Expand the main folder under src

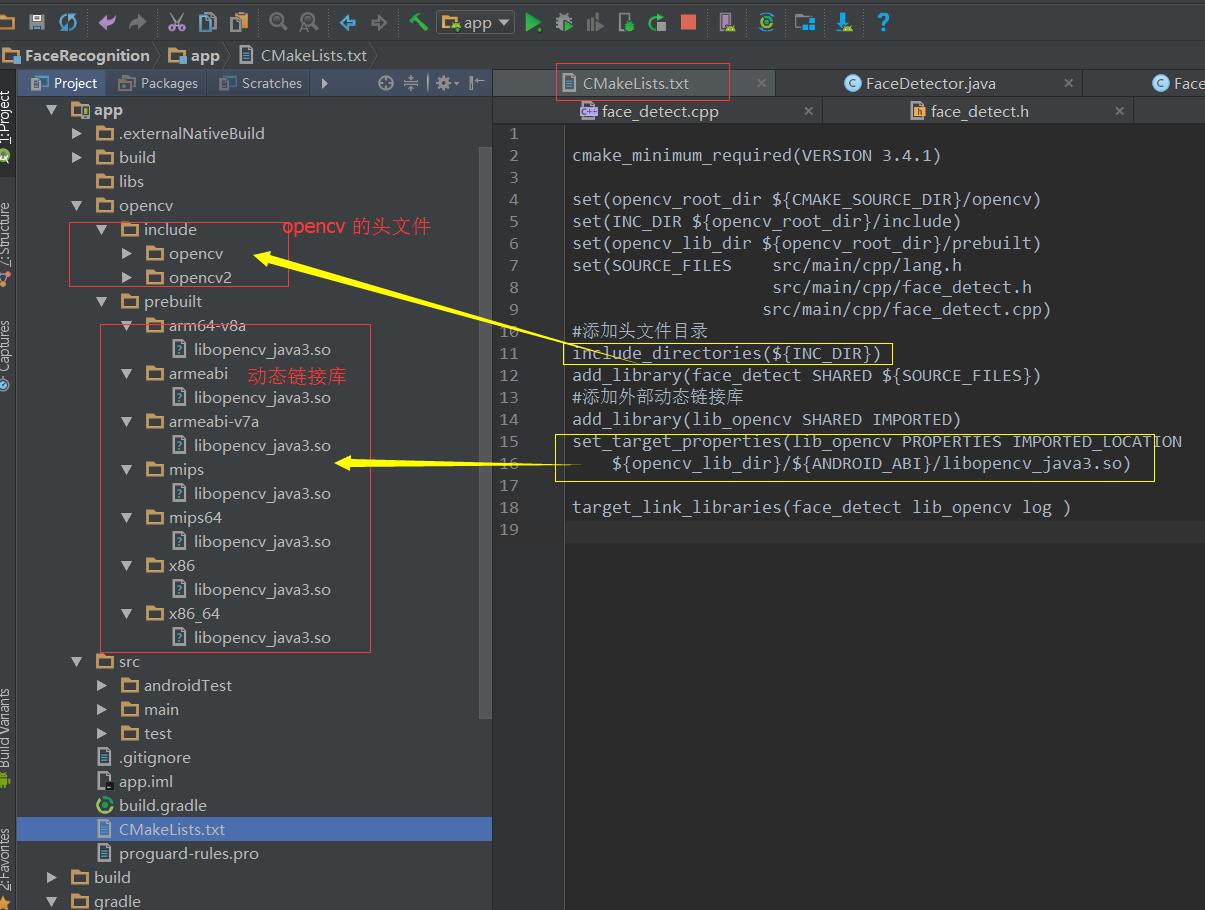[x=101, y=709]
